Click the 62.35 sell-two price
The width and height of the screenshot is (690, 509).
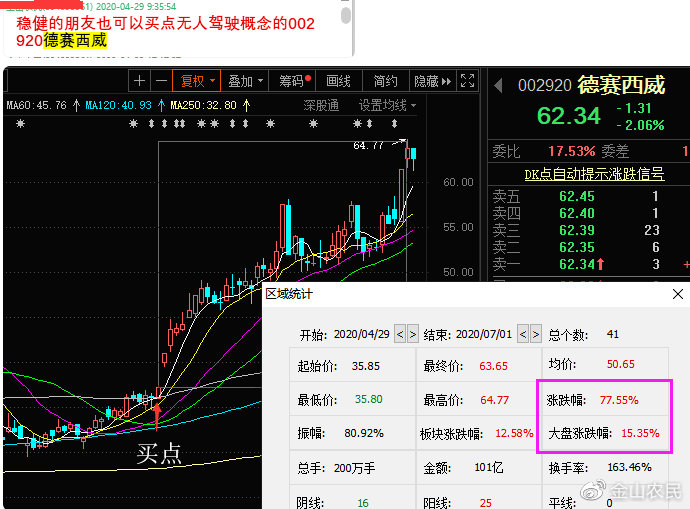tap(576, 247)
